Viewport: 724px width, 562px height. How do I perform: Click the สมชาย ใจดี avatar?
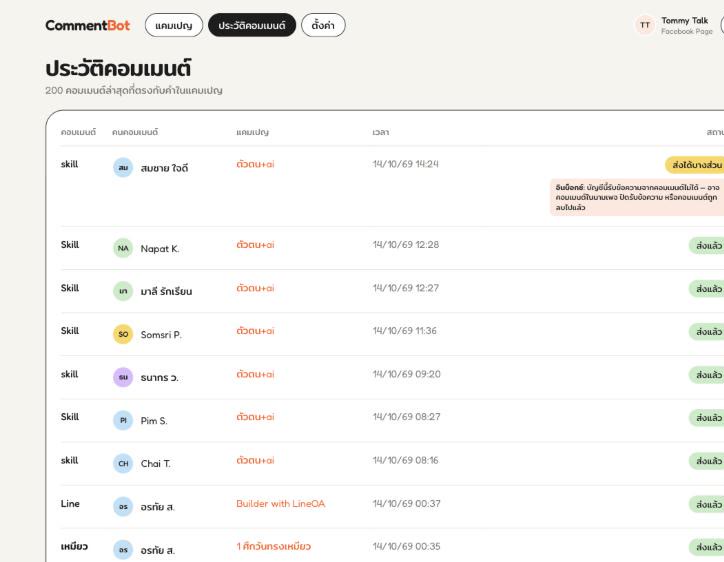point(123,168)
